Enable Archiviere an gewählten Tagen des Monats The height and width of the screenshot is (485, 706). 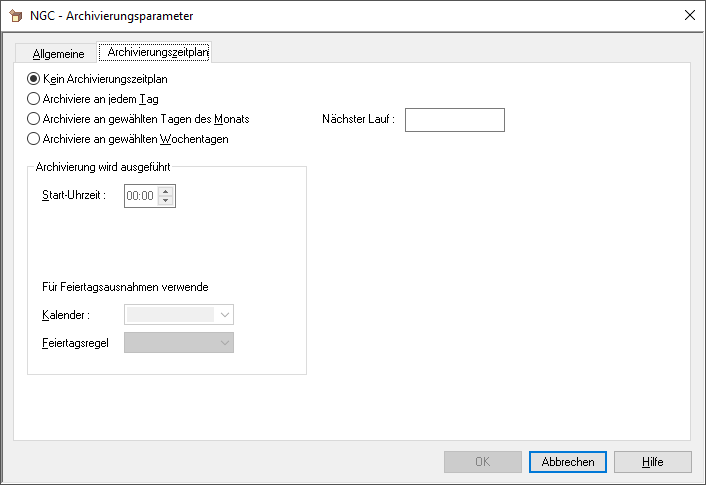click(x=34, y=119)
